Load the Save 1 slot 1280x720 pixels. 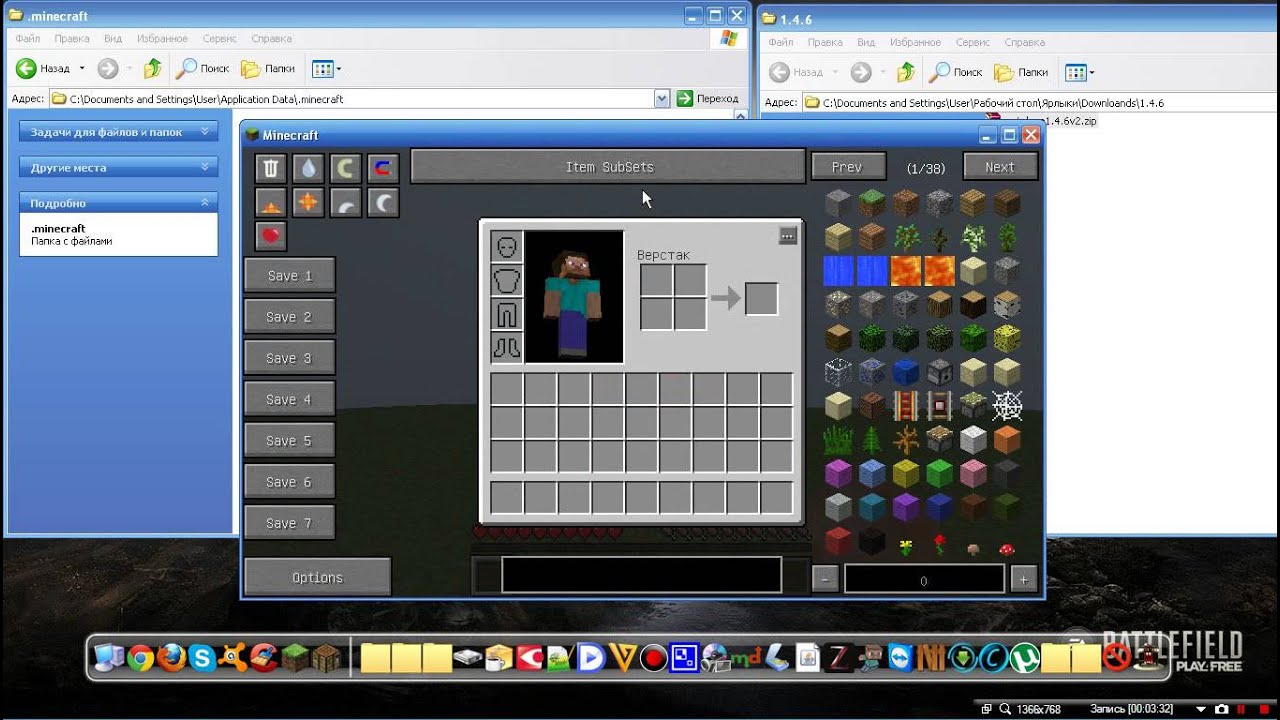click(x=289, y=276)
